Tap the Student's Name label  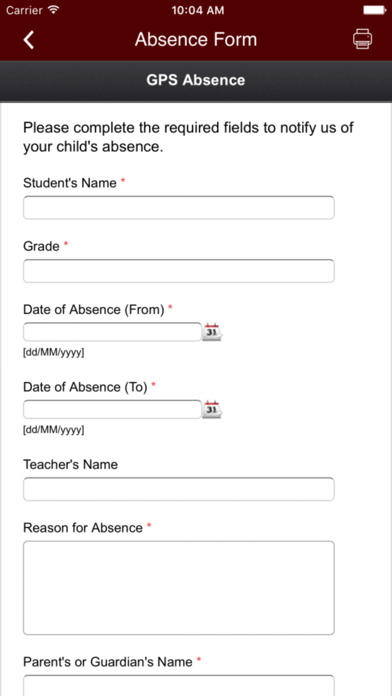coord(70,183)
